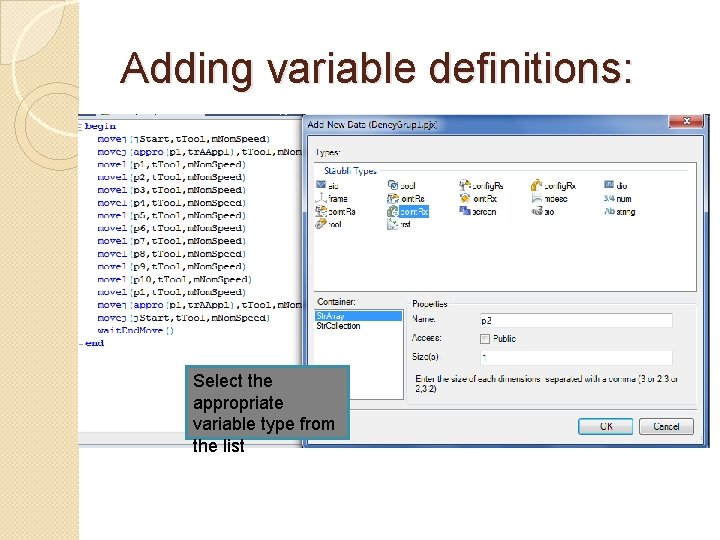Choose the screen type
Screen dimensions: 720x540
[478, 212]
